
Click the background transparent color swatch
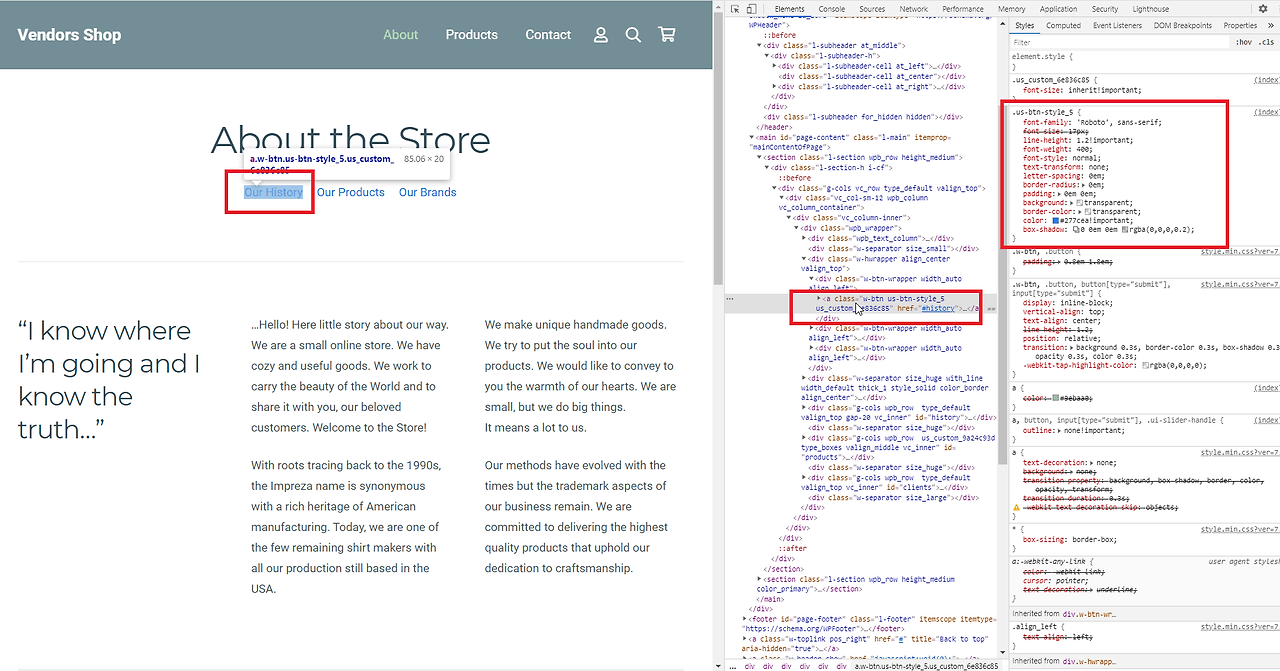coord(1078,203)
